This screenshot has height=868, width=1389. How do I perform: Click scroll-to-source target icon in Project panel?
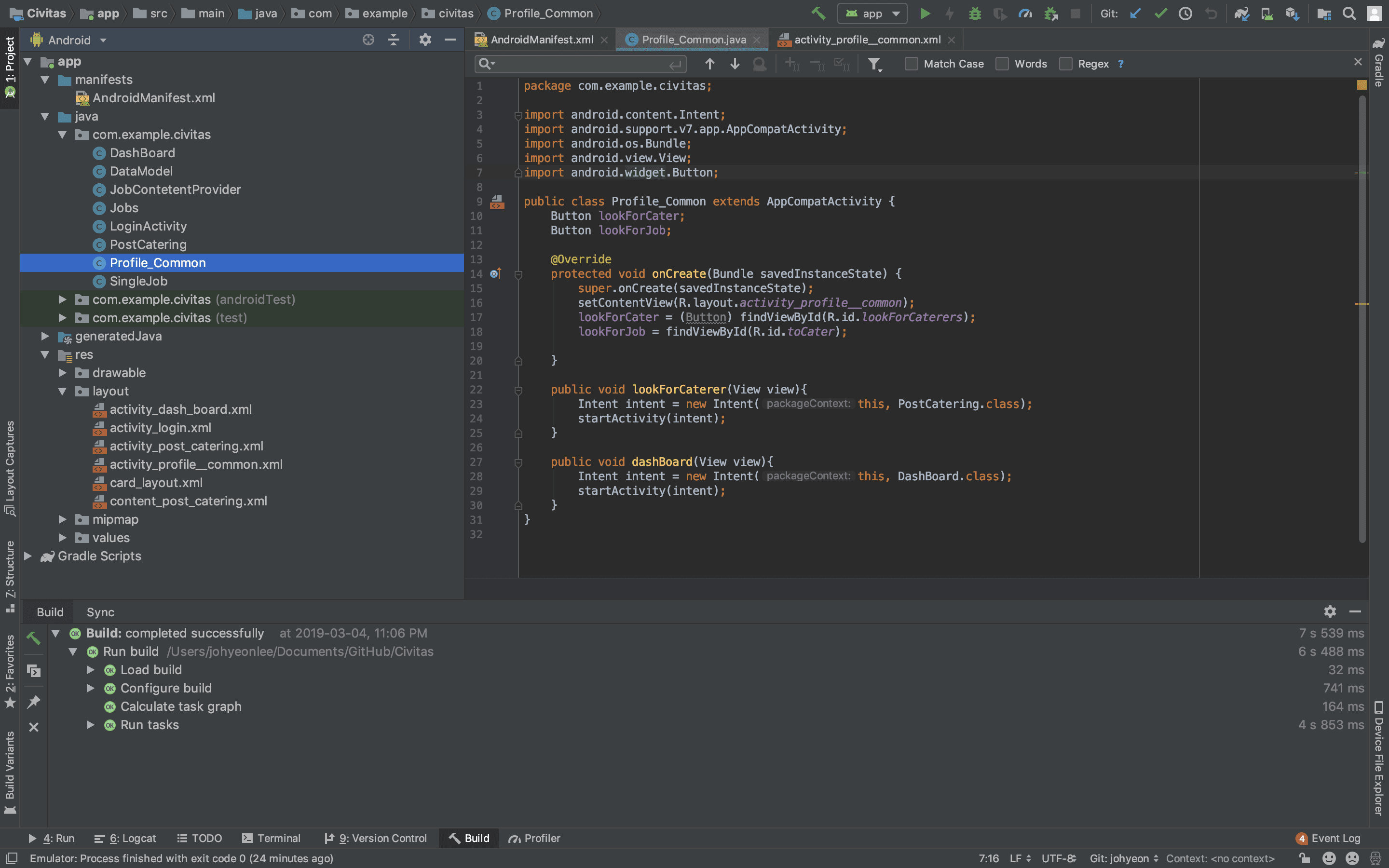(368, 40)
